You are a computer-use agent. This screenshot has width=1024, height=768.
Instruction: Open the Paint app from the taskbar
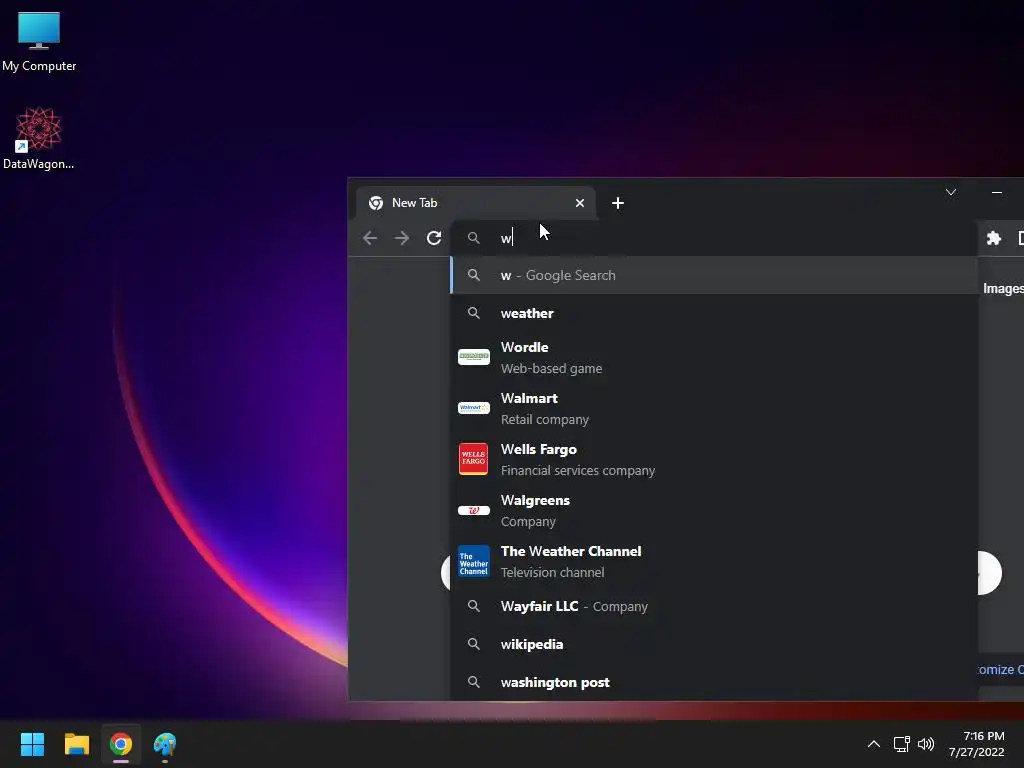(165, 744)
